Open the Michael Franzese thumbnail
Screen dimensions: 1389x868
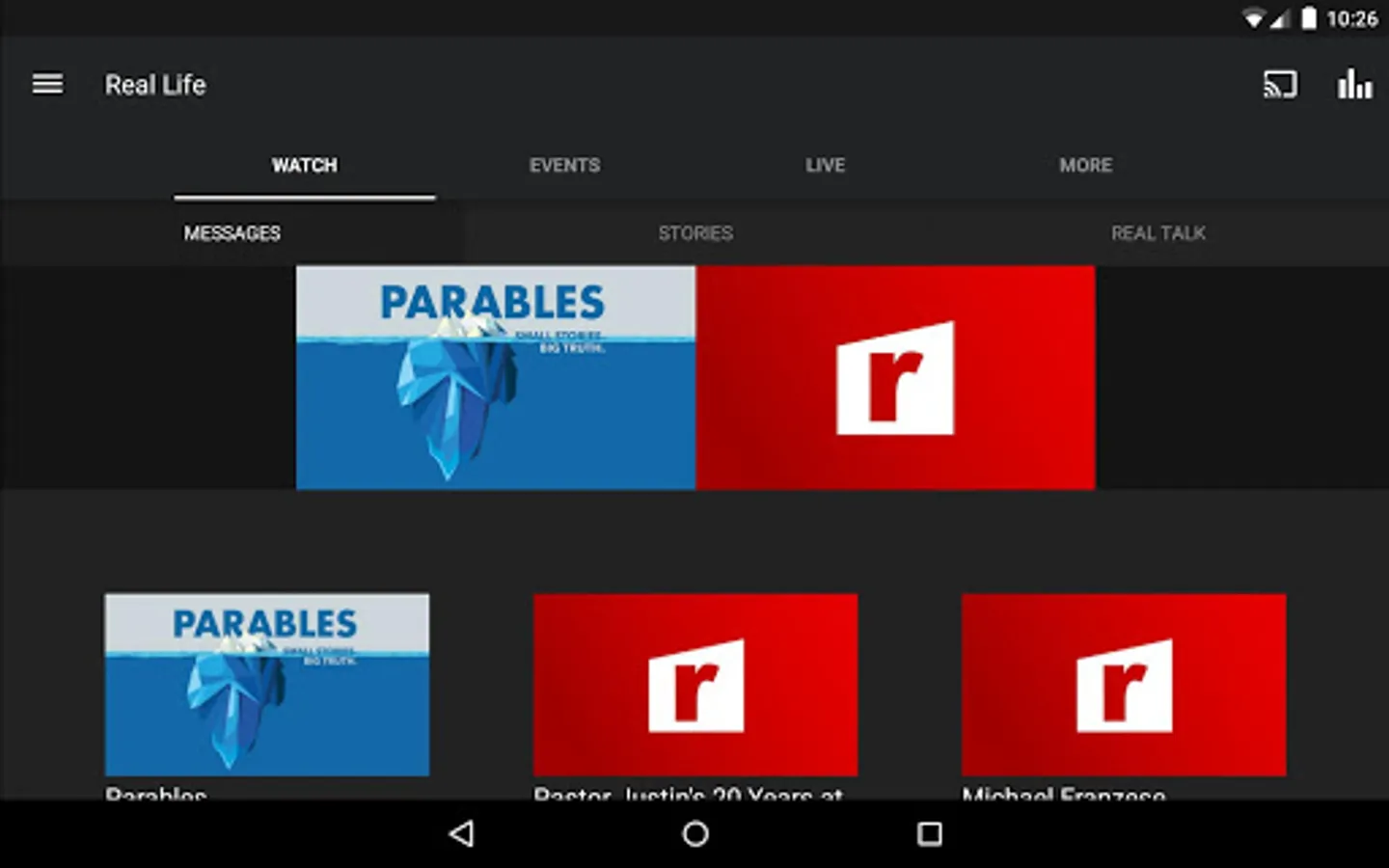[x=1124, y=685]
